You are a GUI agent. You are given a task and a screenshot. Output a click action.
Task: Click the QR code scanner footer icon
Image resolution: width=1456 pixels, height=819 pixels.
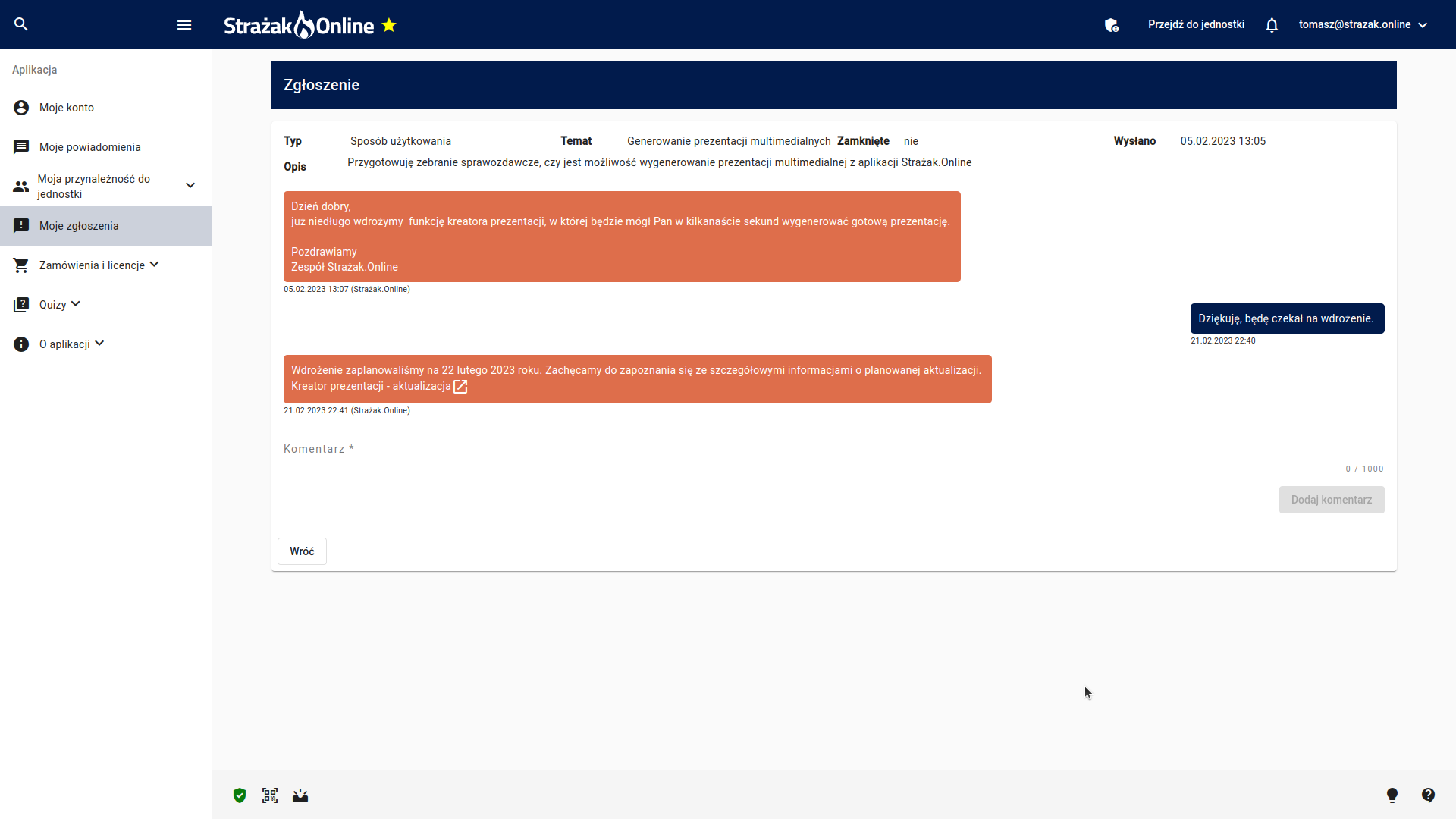pos(270,795)
